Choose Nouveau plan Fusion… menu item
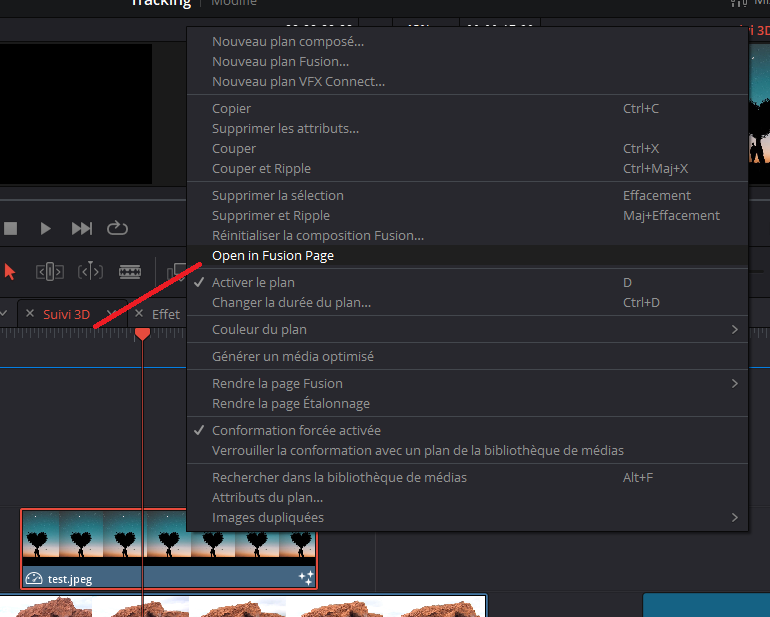 tap(467, 62)
